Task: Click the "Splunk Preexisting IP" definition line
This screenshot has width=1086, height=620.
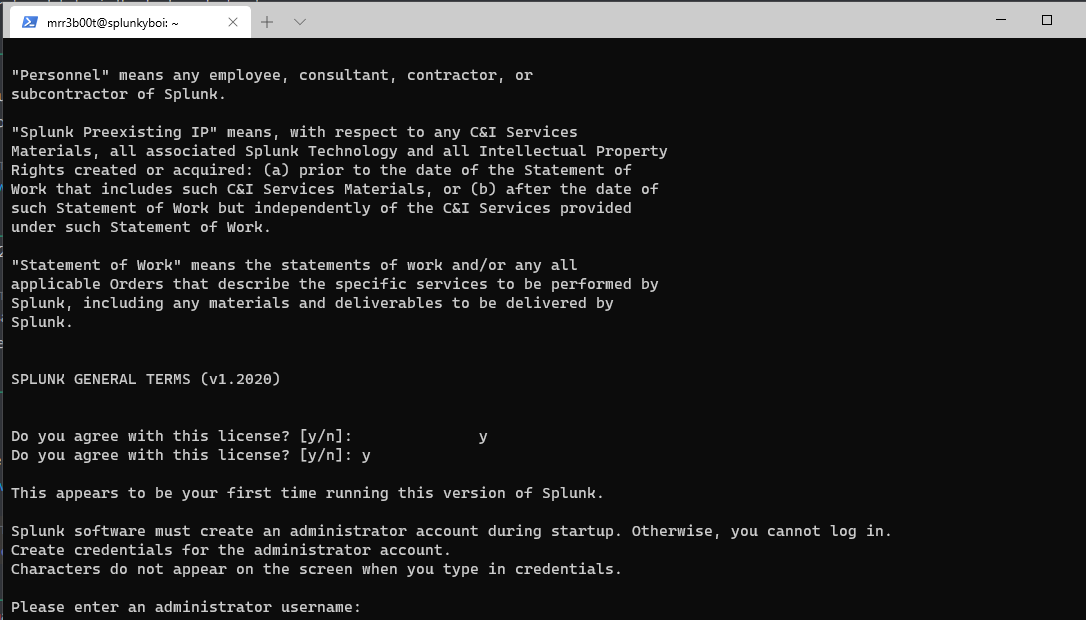Action: click(x=294, y=132)
